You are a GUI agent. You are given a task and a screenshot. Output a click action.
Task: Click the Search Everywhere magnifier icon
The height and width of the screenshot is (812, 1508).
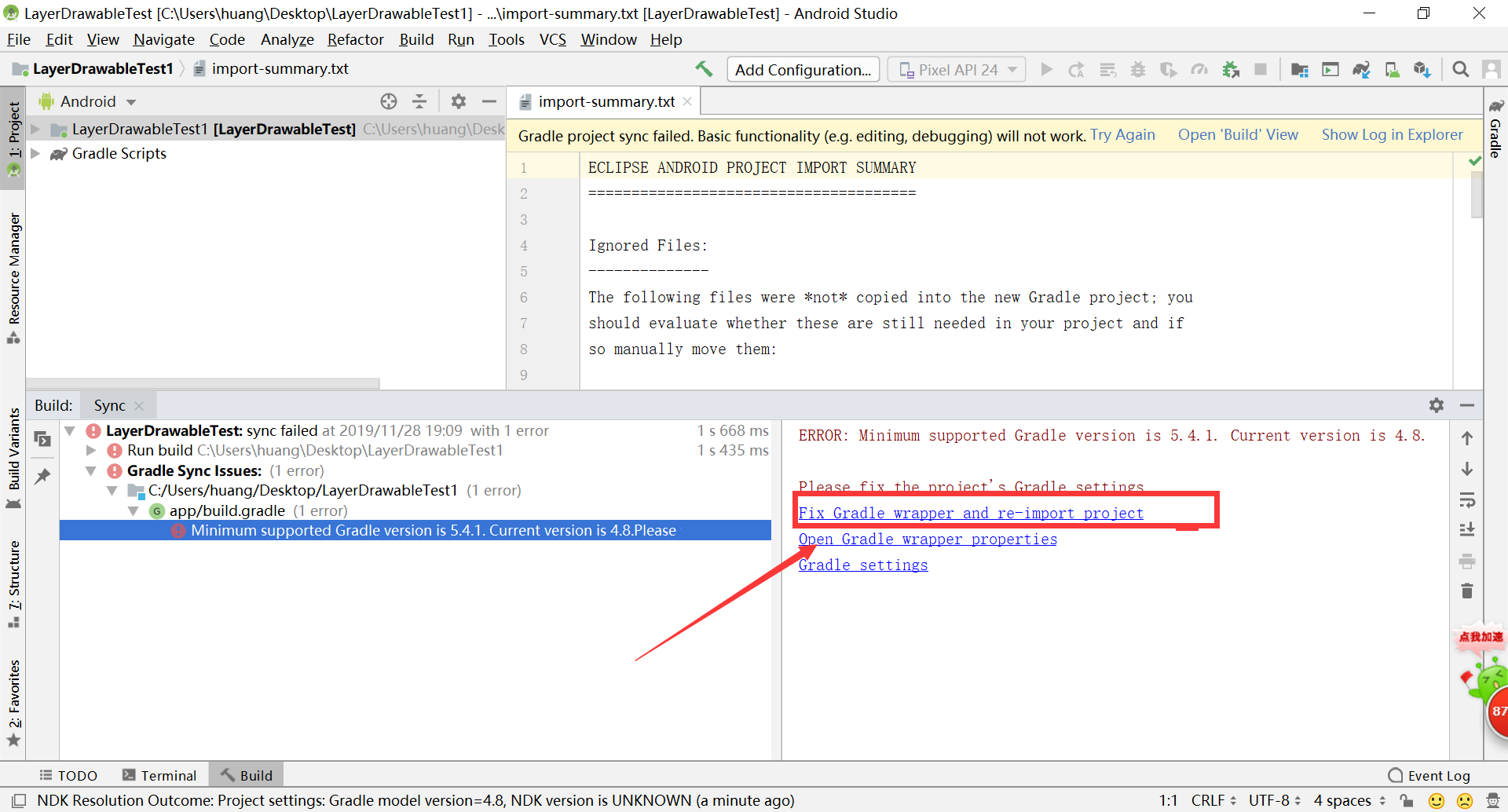click(x=1460, y=69)
